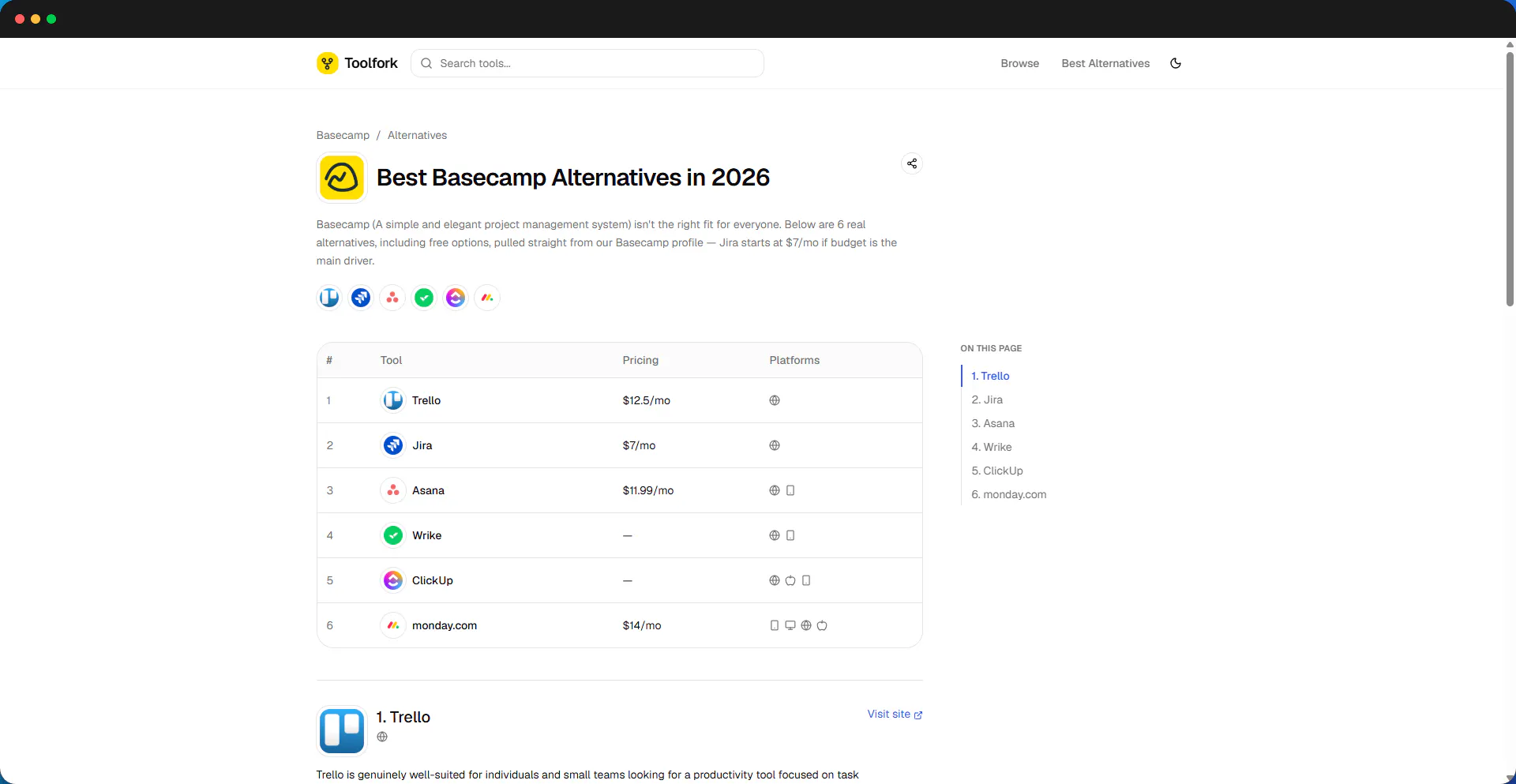The height and width of the screenshot is (784, 1516).
Task: Click the mobile platform icon in Wrike row
Action: point(790,535)
